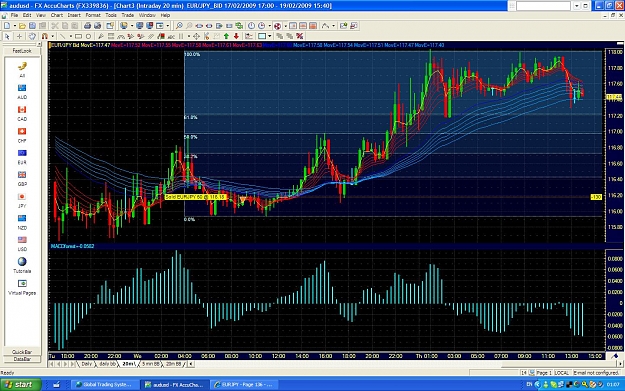Click the yellow Sold EUR/JPY order label

[196, 197]
